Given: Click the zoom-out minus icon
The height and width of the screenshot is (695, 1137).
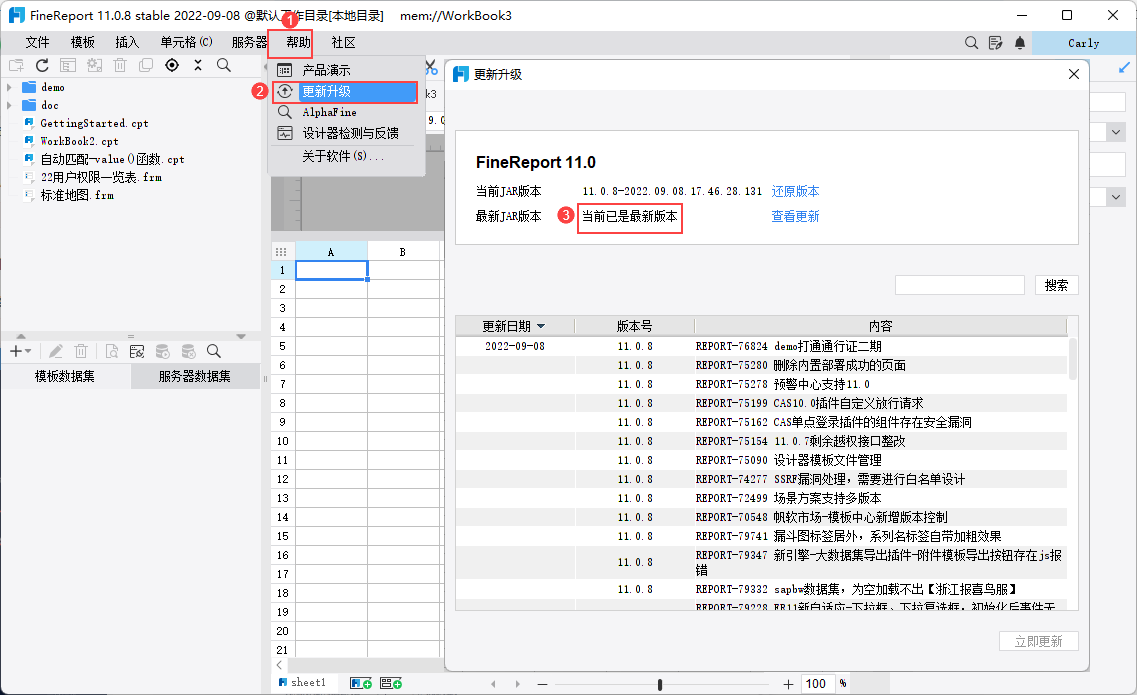Looking at the screenshot, I should tap(542, 684).
